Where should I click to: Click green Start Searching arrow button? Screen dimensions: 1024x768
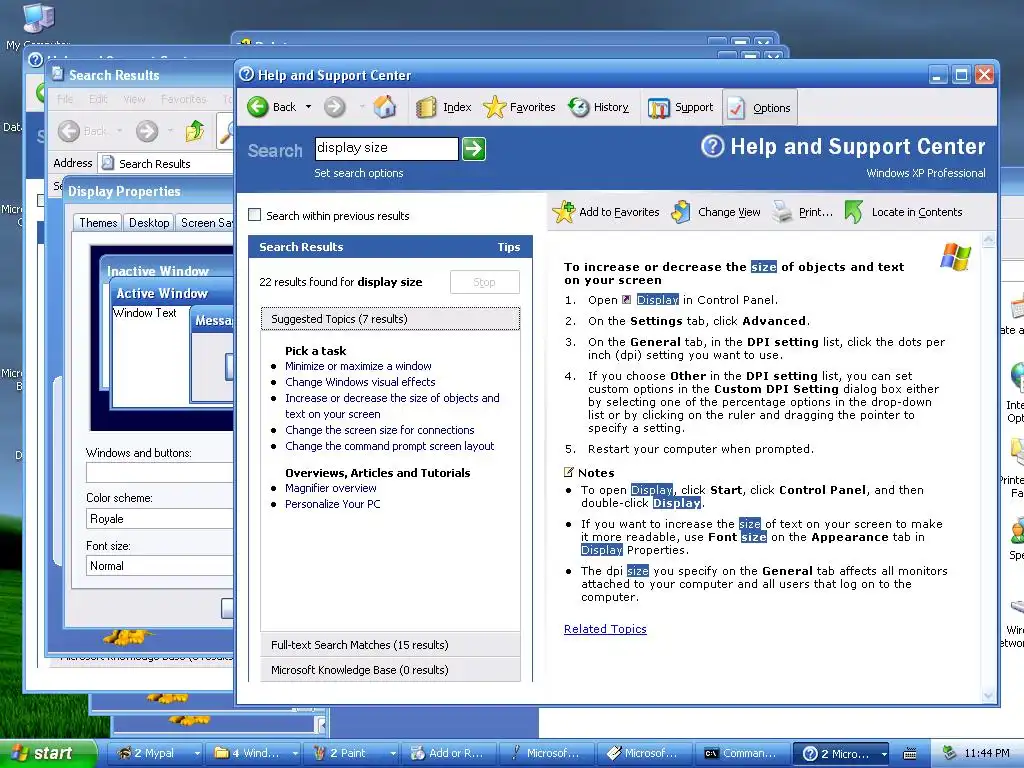coord(474,149)
